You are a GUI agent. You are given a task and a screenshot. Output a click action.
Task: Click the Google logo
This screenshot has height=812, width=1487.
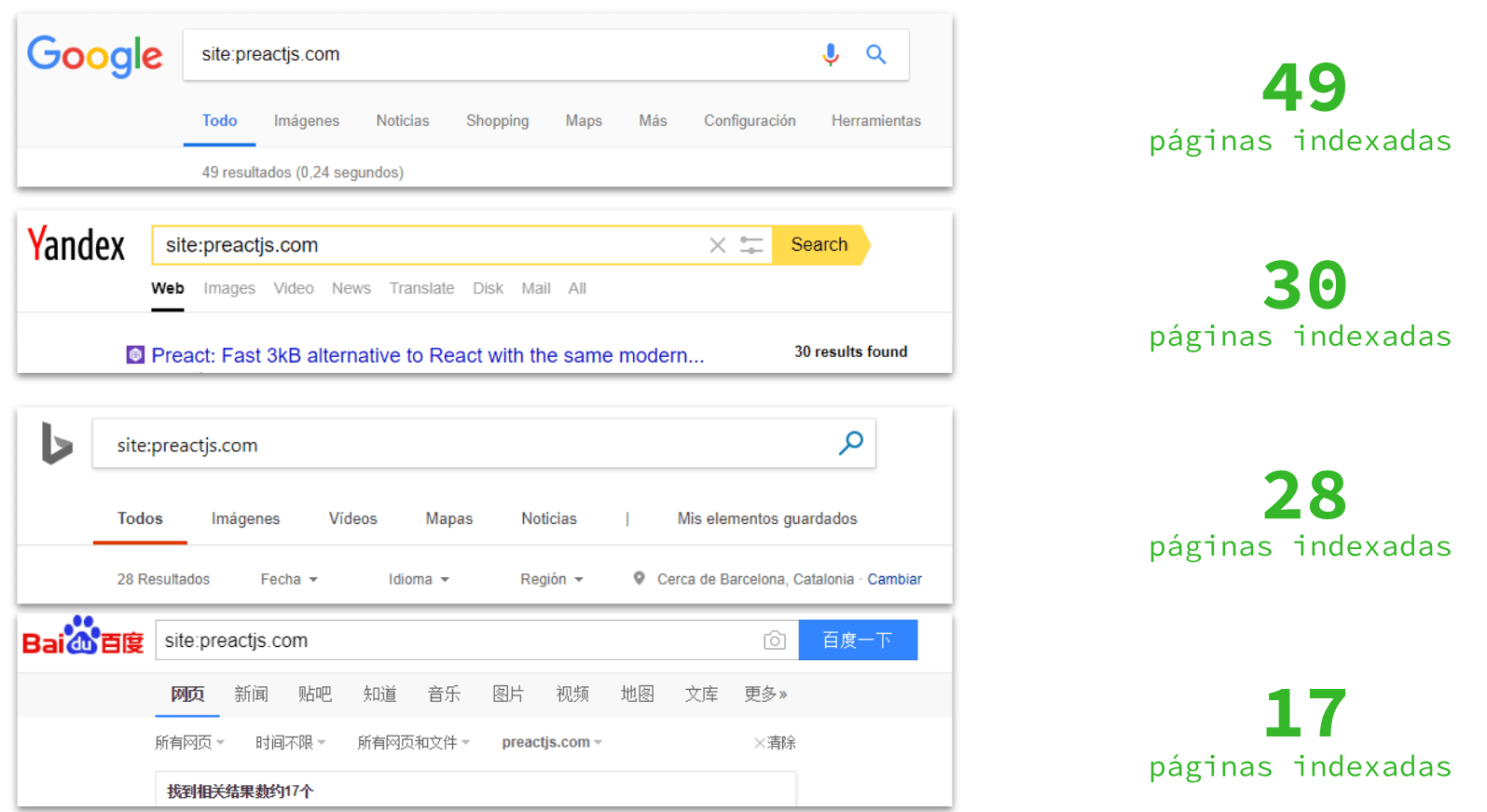tap(94, 56)
